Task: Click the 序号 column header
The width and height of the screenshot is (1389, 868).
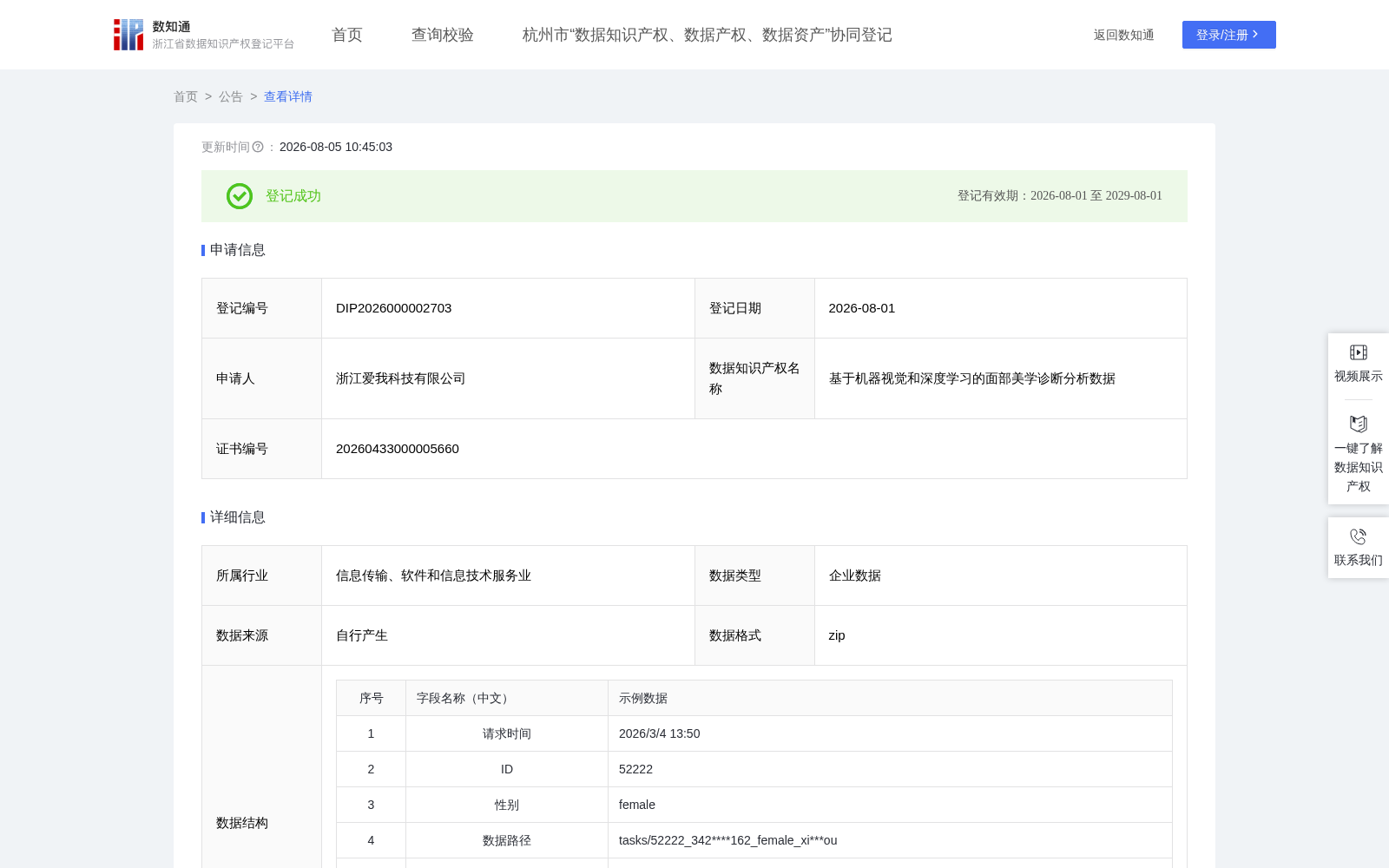Action: (372, 698)
